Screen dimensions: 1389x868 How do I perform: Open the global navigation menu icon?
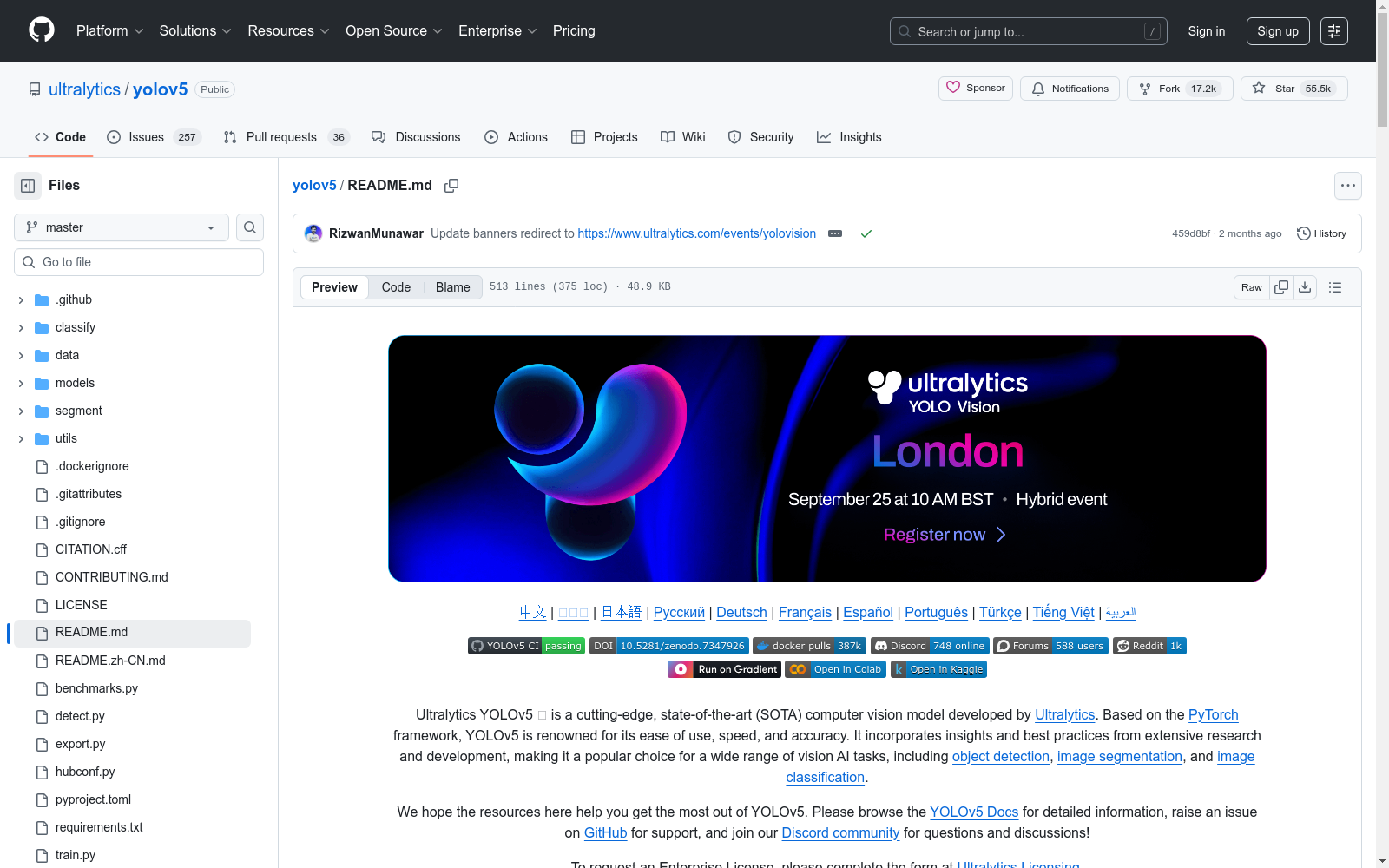[1334, 31]
